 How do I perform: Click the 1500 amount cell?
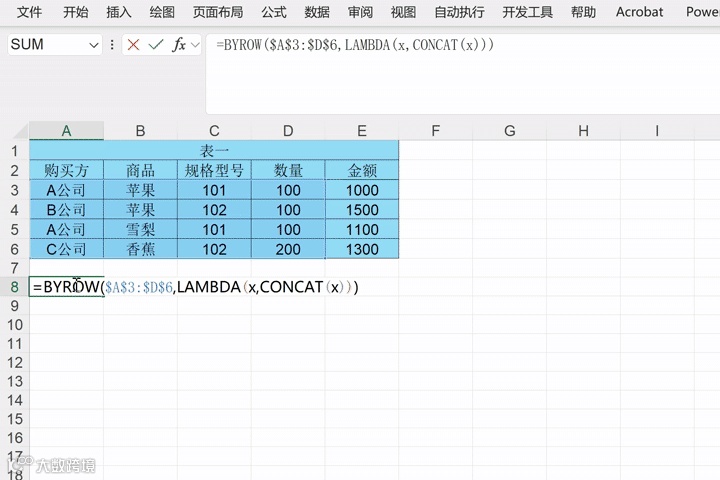[x=362, y=210]
